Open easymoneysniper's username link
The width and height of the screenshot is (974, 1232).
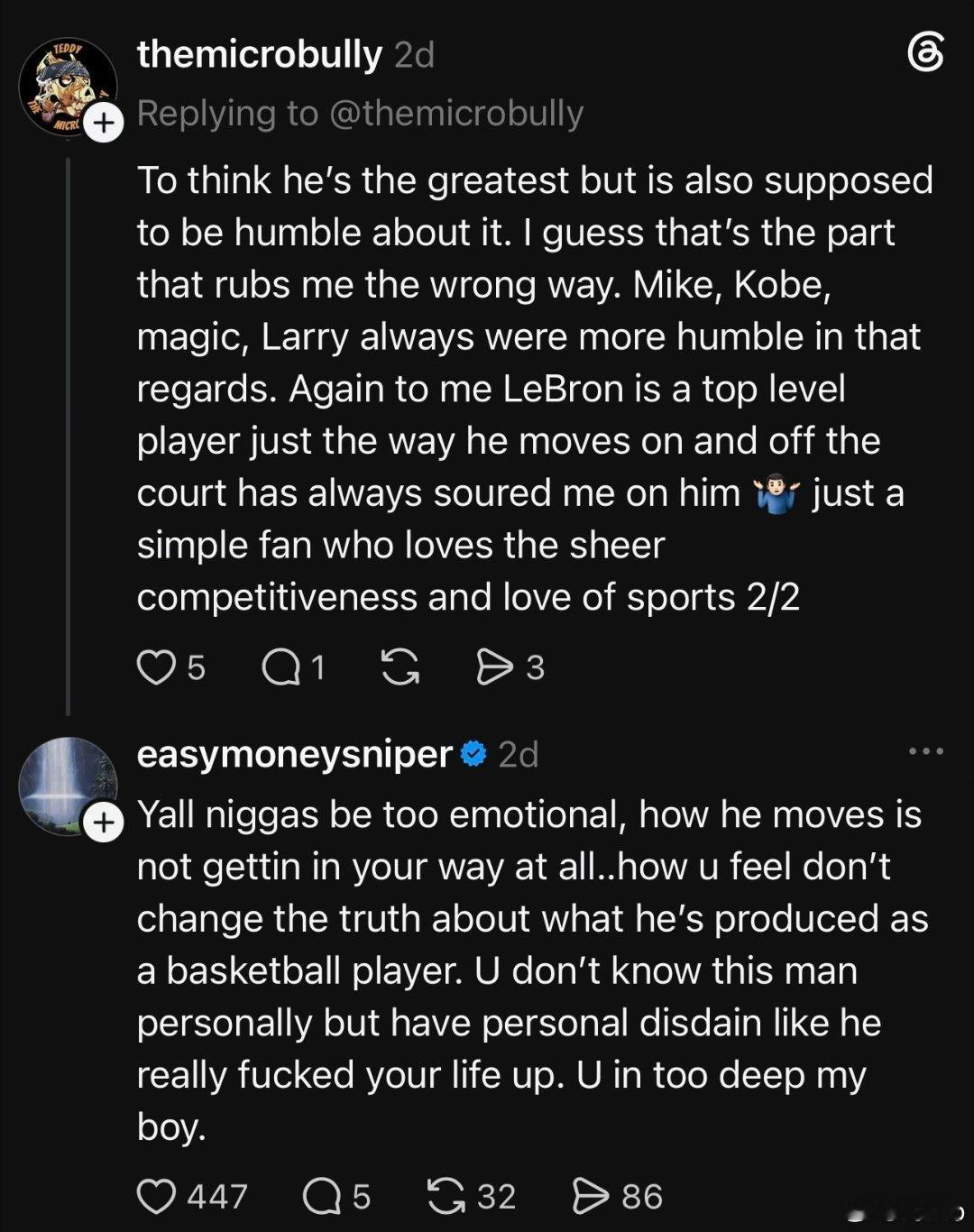pos(294,754)
